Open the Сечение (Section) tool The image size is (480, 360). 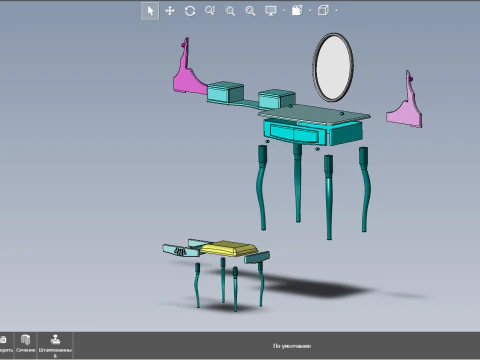tap(25, 344)
